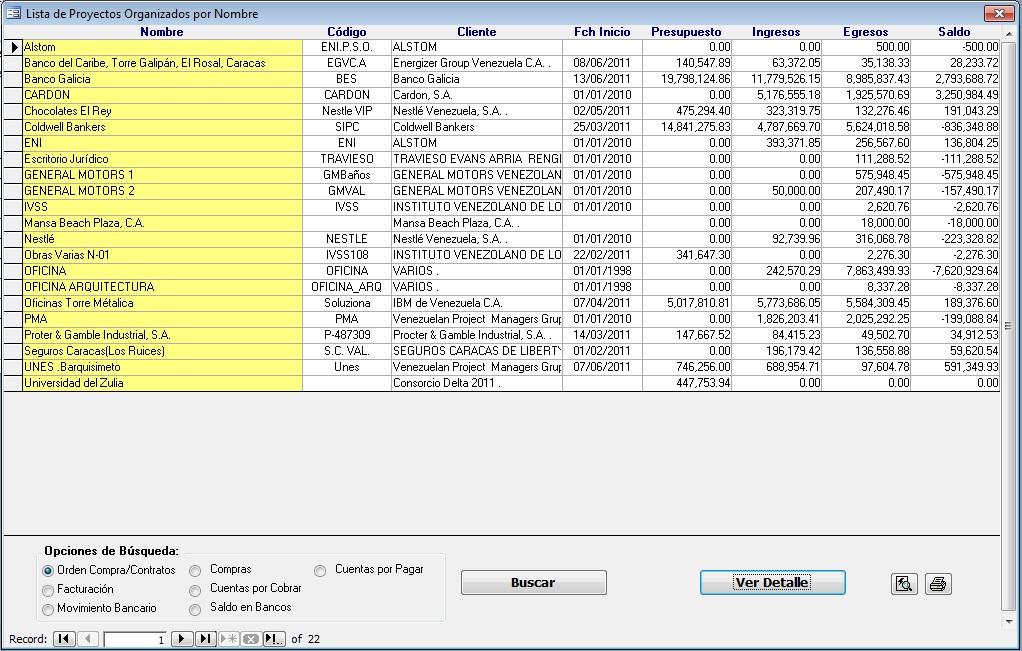1022x651 pixels.
Task: Click the form icon in title bar
Action: (x=13, y=13)
